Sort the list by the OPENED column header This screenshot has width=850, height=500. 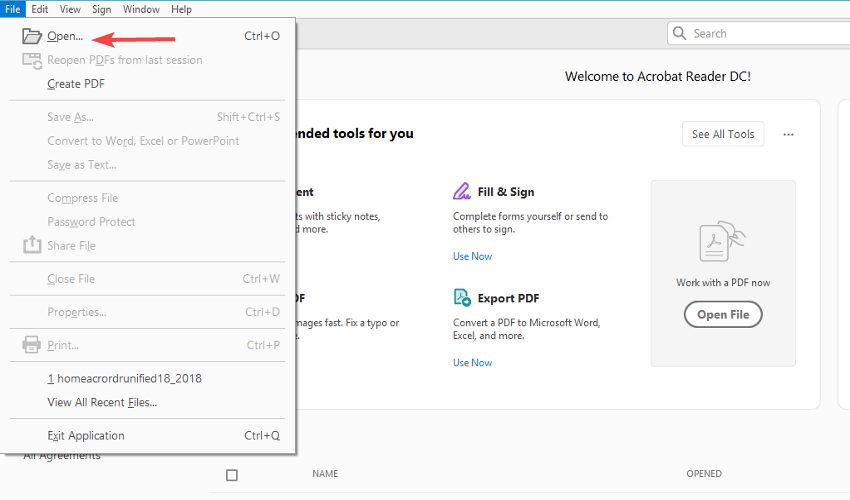click(704, 474)
